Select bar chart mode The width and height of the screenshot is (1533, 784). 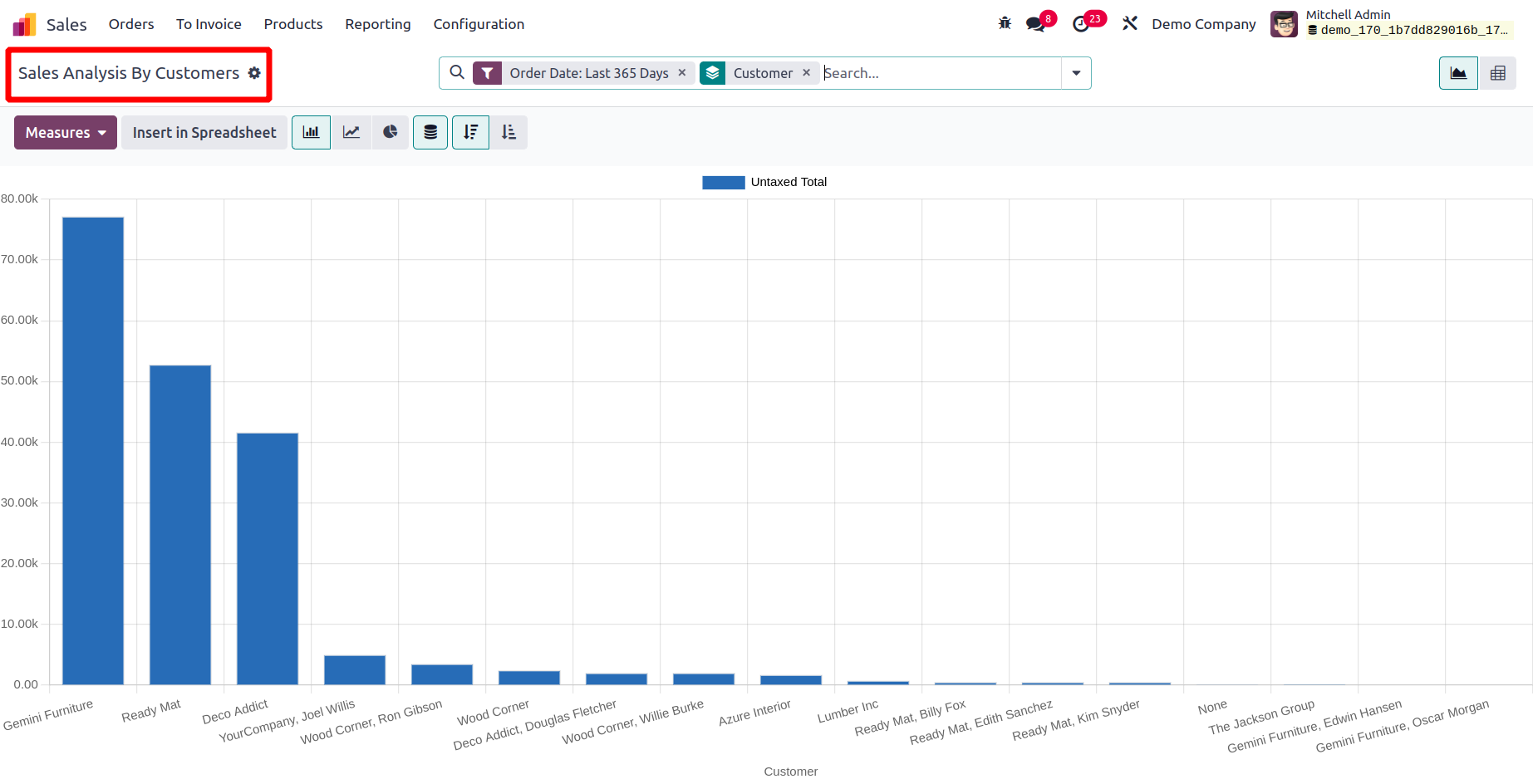coord(311,132)
